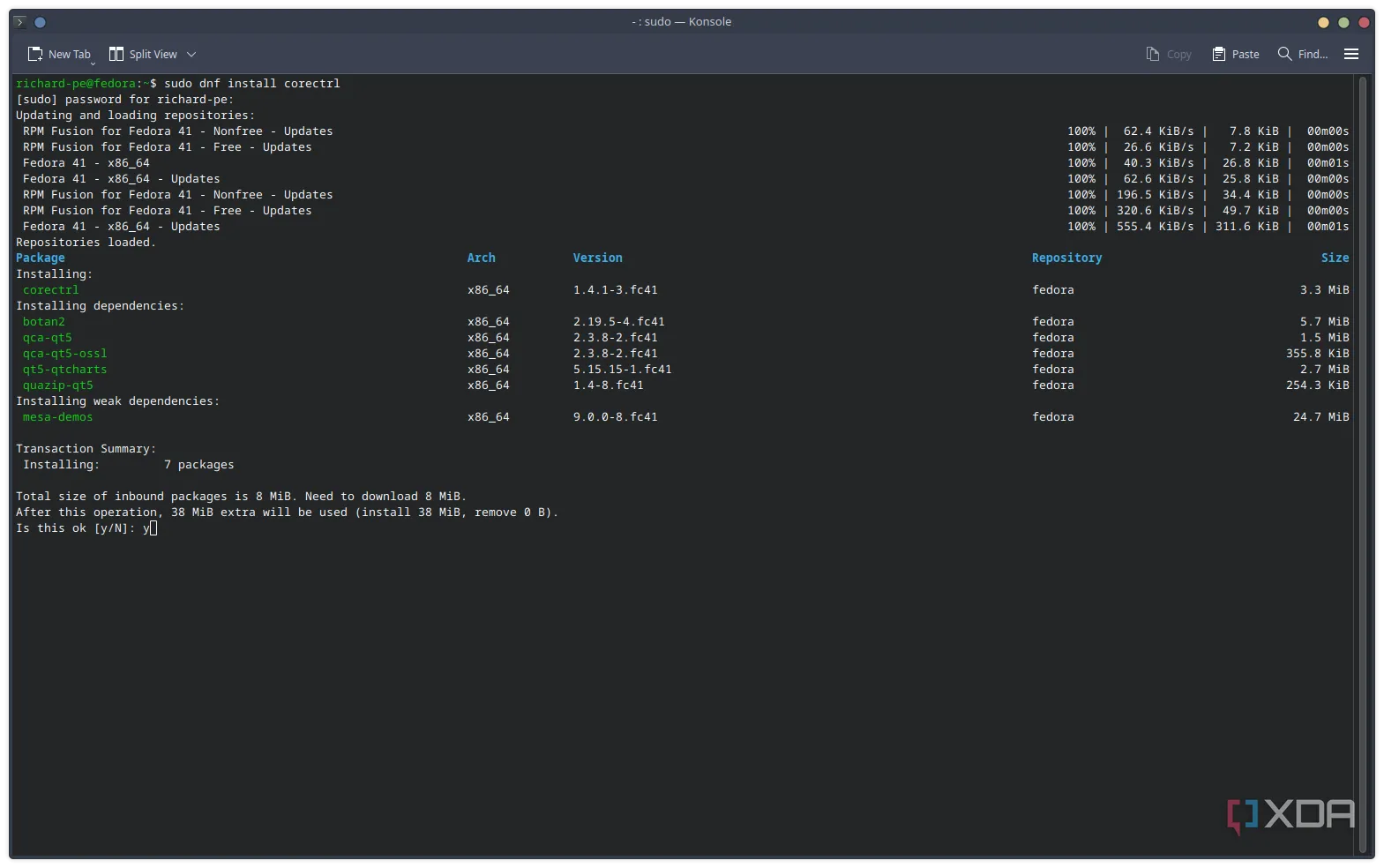1384x868 pixels.
Task: Click the Size column header
Action: [x=1335, y=258]
